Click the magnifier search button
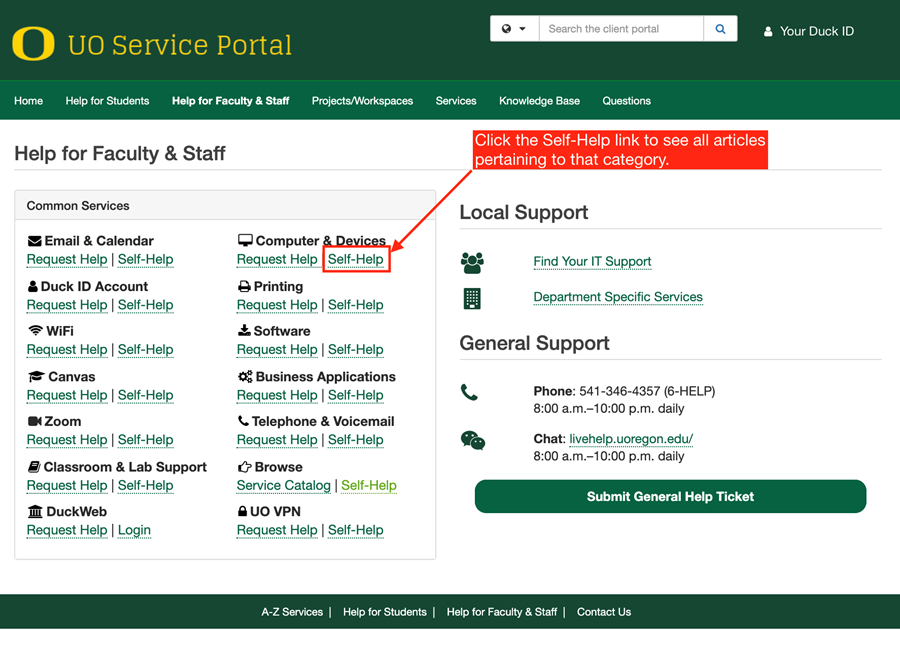The height and width of the screenshot is (647, 900). (720, 29)
